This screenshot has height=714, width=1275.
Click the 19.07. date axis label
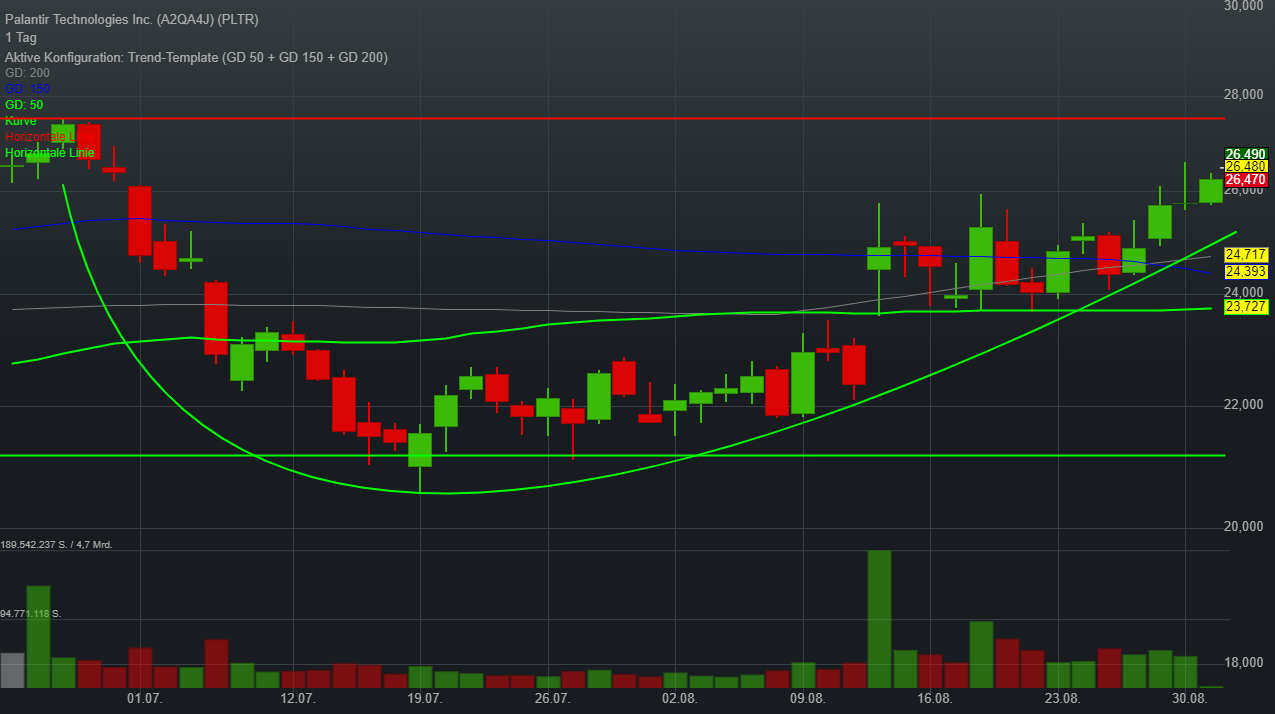[x=425, y=698]
